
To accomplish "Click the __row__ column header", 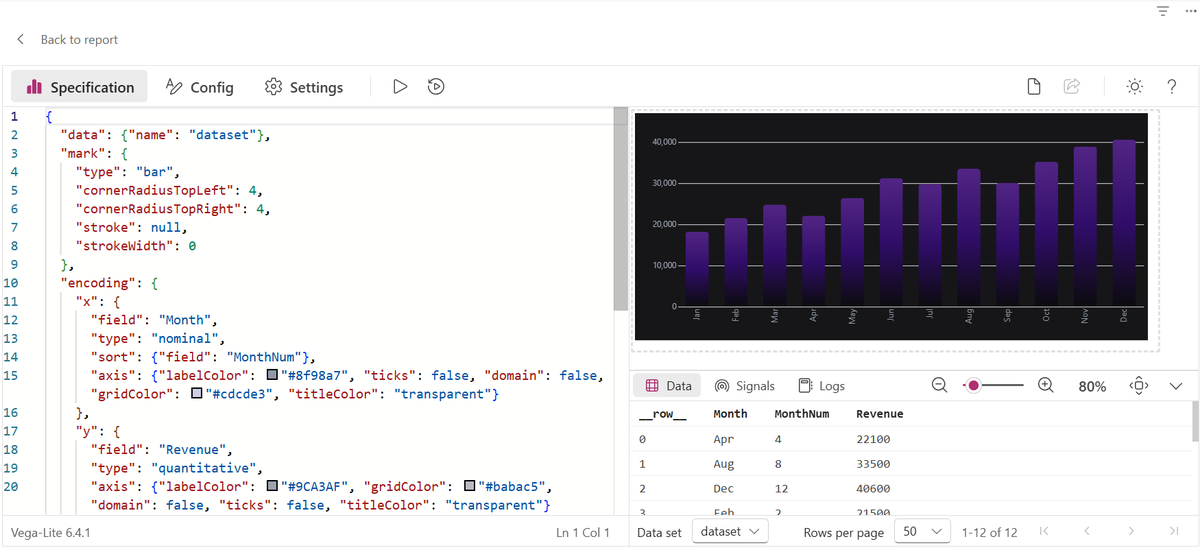I will point(663,414).
